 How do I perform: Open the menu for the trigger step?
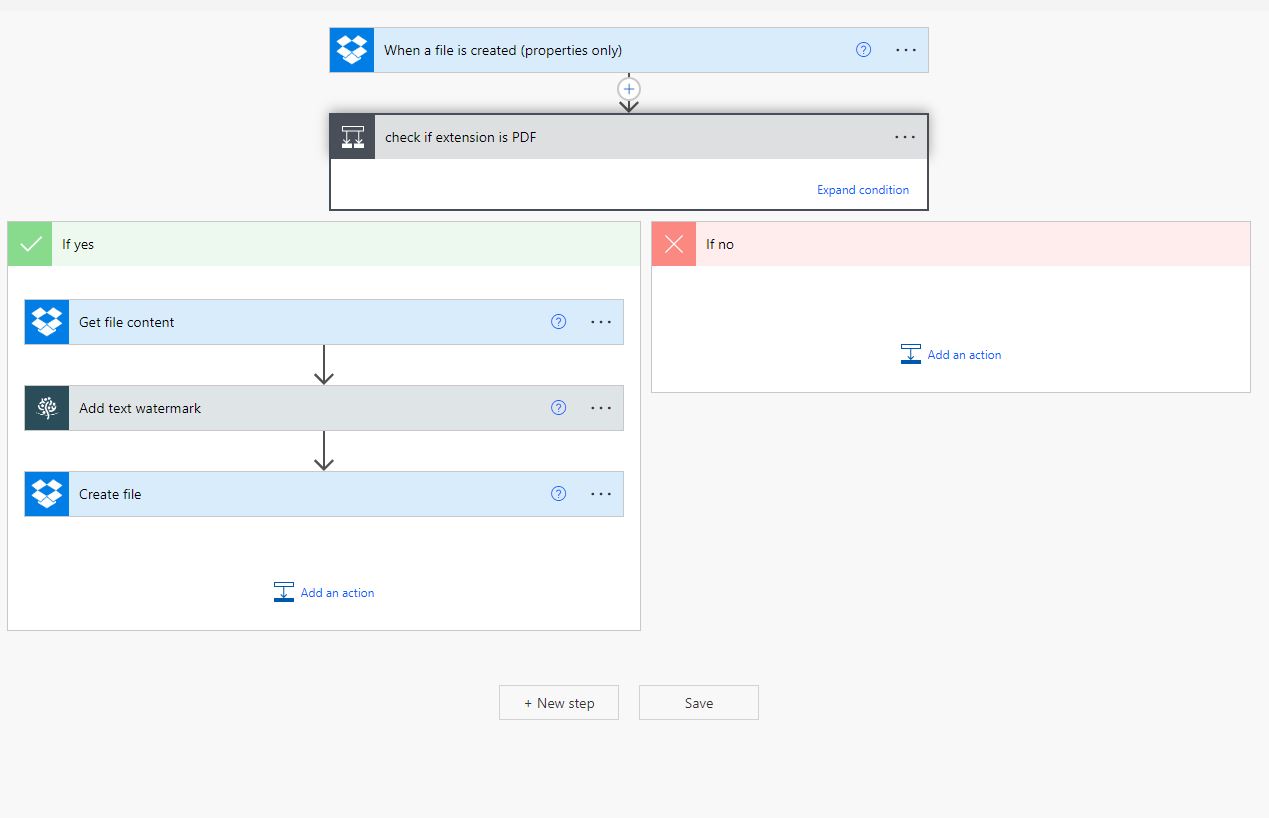point(904,49)
